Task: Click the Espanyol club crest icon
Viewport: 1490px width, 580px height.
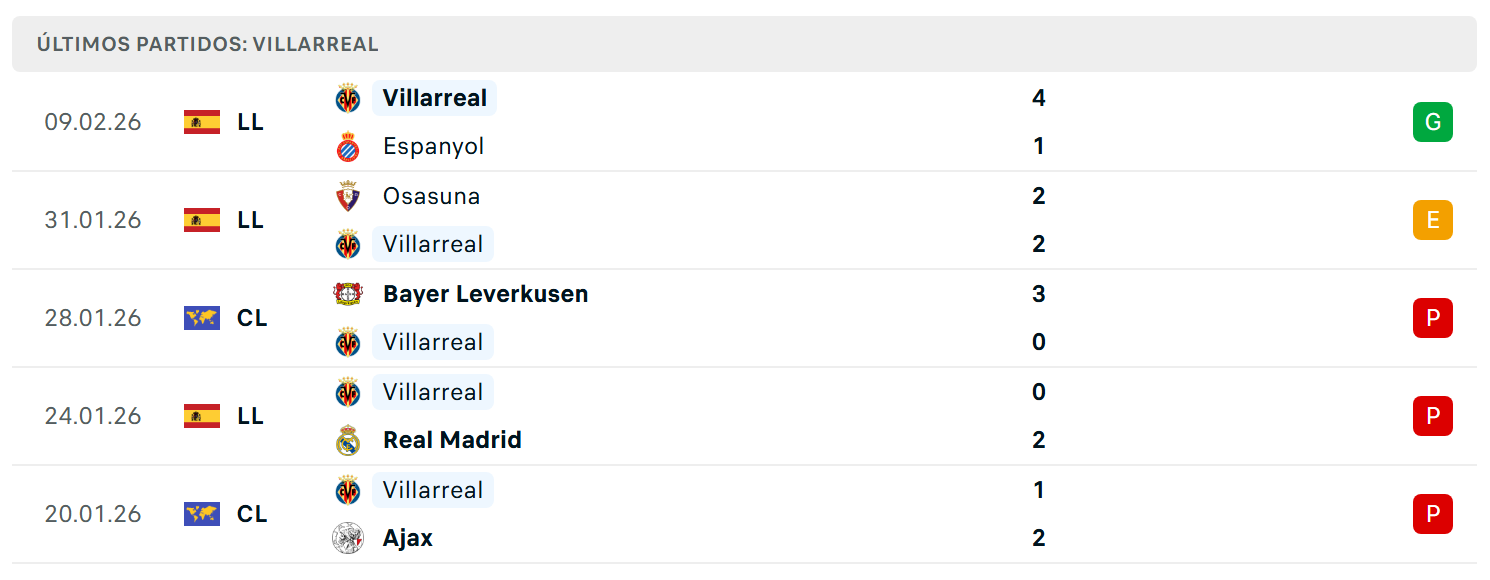Action: click(348, 147)
